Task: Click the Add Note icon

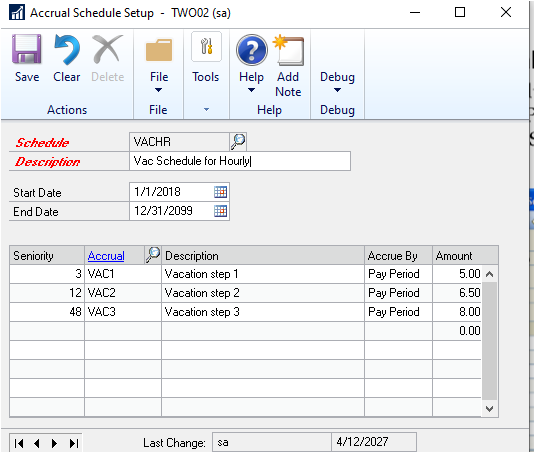Action: (289, 50)
